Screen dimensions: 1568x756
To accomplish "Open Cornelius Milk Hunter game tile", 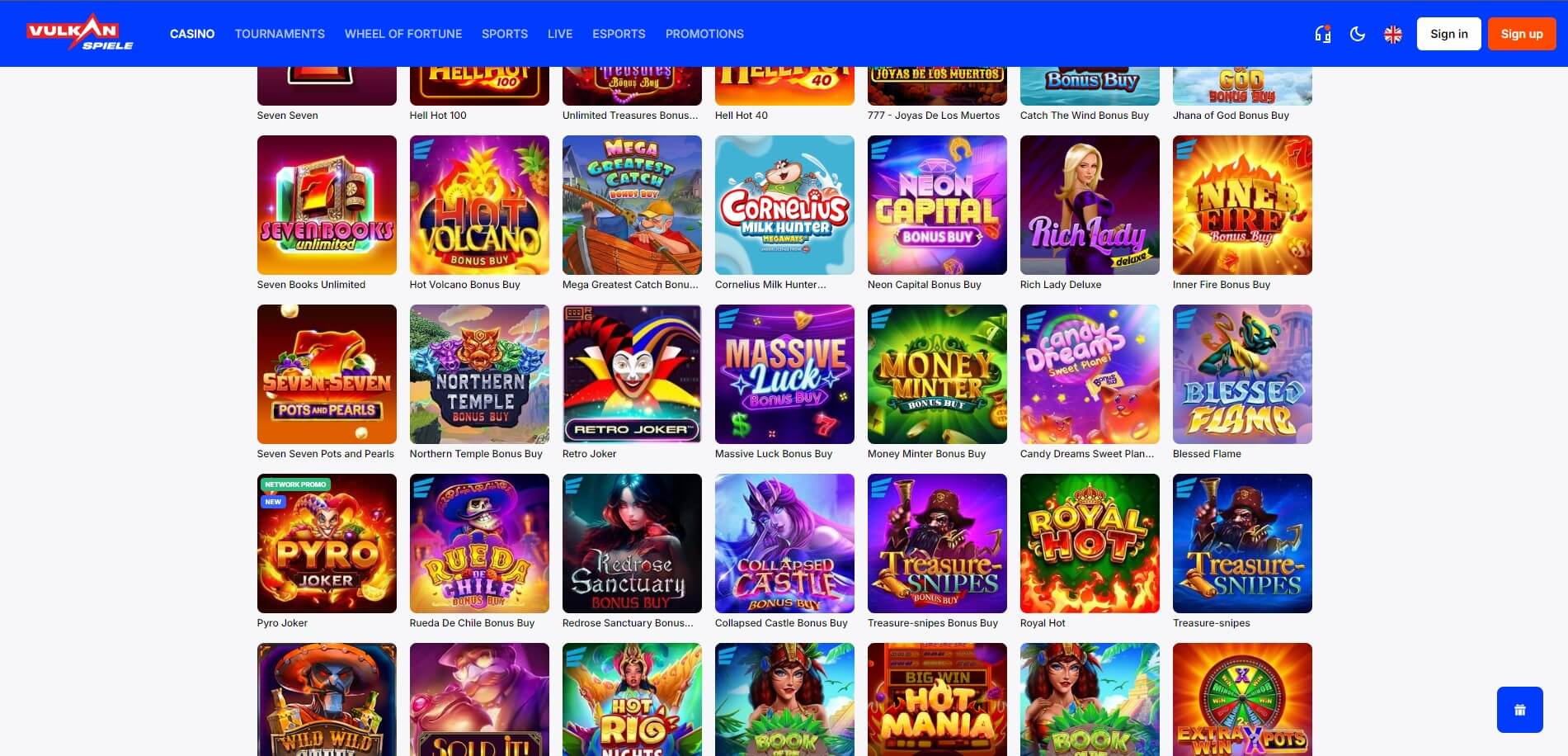I will point(784,205).
